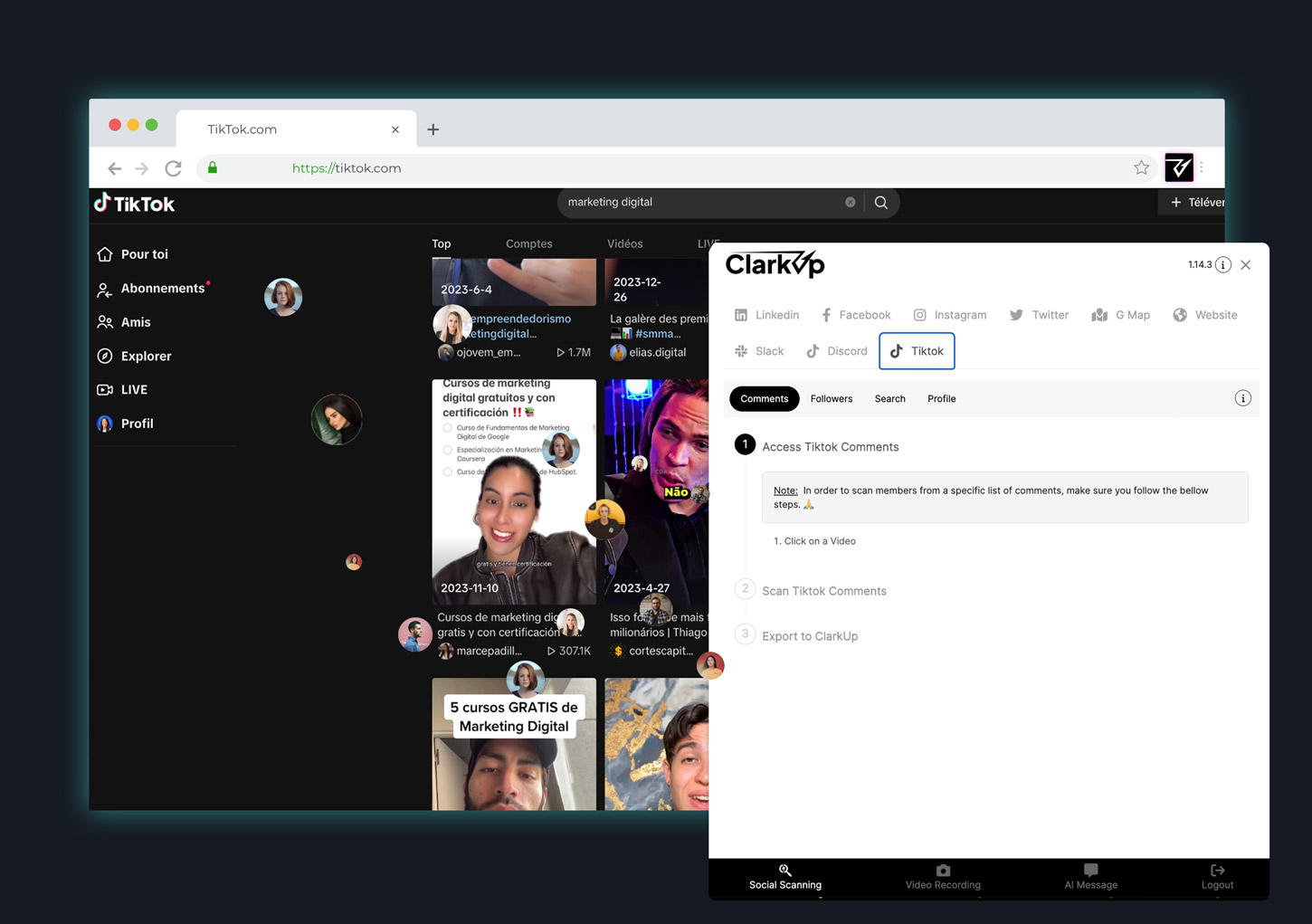1312x924 pixels.
Task: Open Abonnements in TikTok sidebar
Action: click(x=152, y=288)
